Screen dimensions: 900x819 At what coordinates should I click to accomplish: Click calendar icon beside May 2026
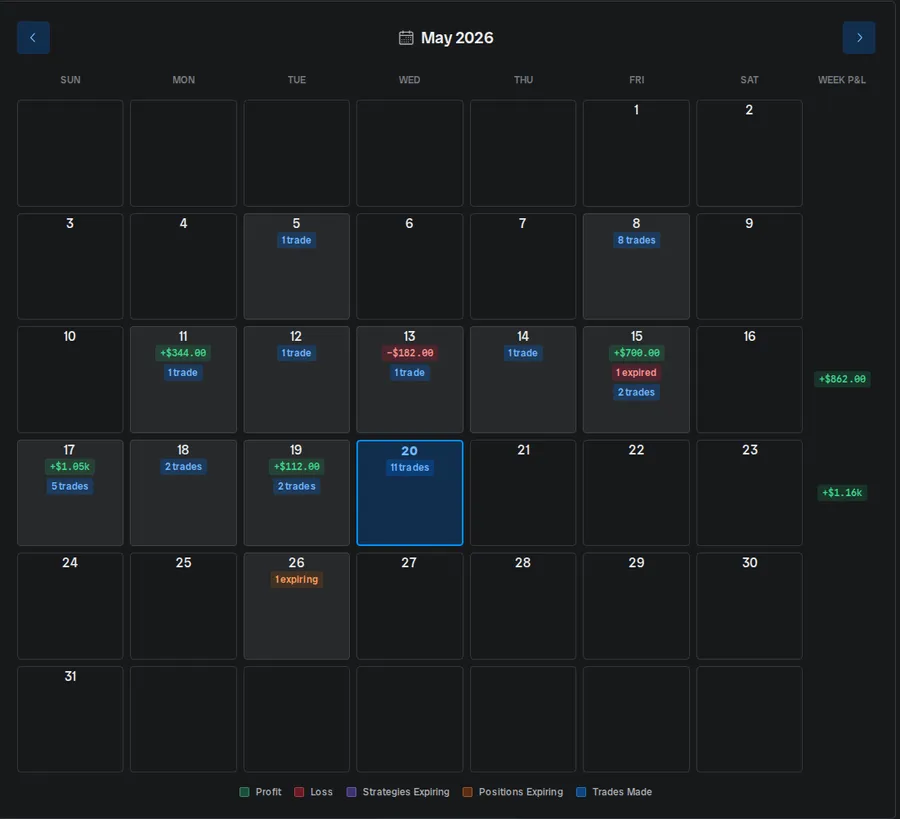point(406,38)
